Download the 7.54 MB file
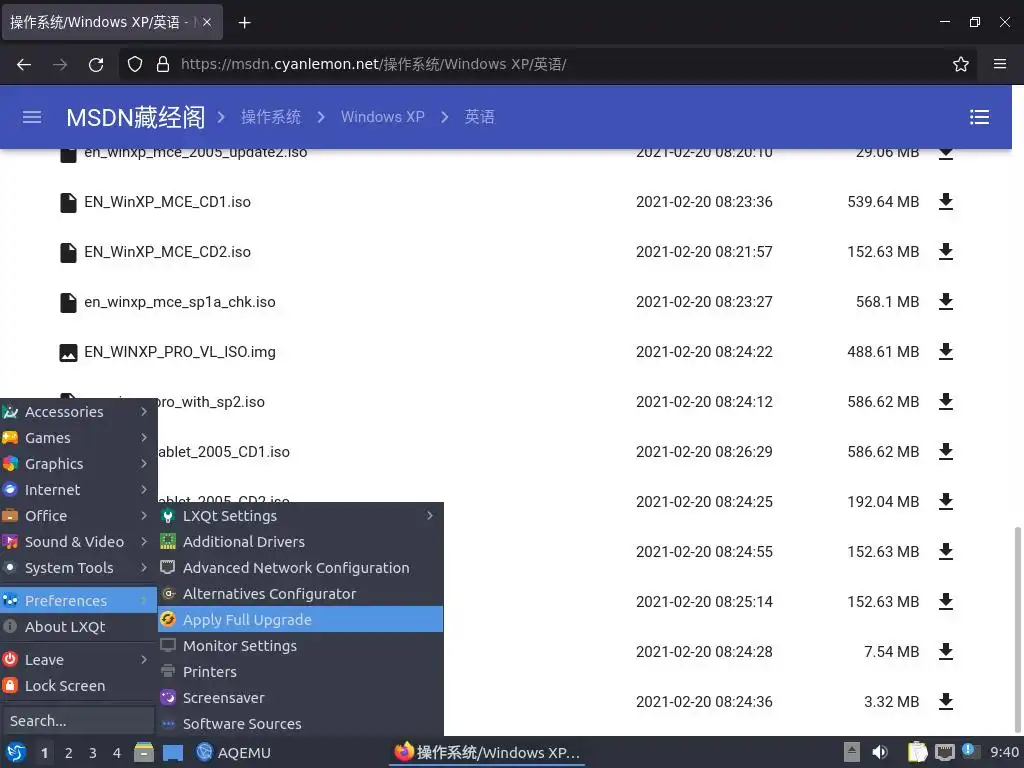This screenshot has height=768, width=1024. click(946, 651)
